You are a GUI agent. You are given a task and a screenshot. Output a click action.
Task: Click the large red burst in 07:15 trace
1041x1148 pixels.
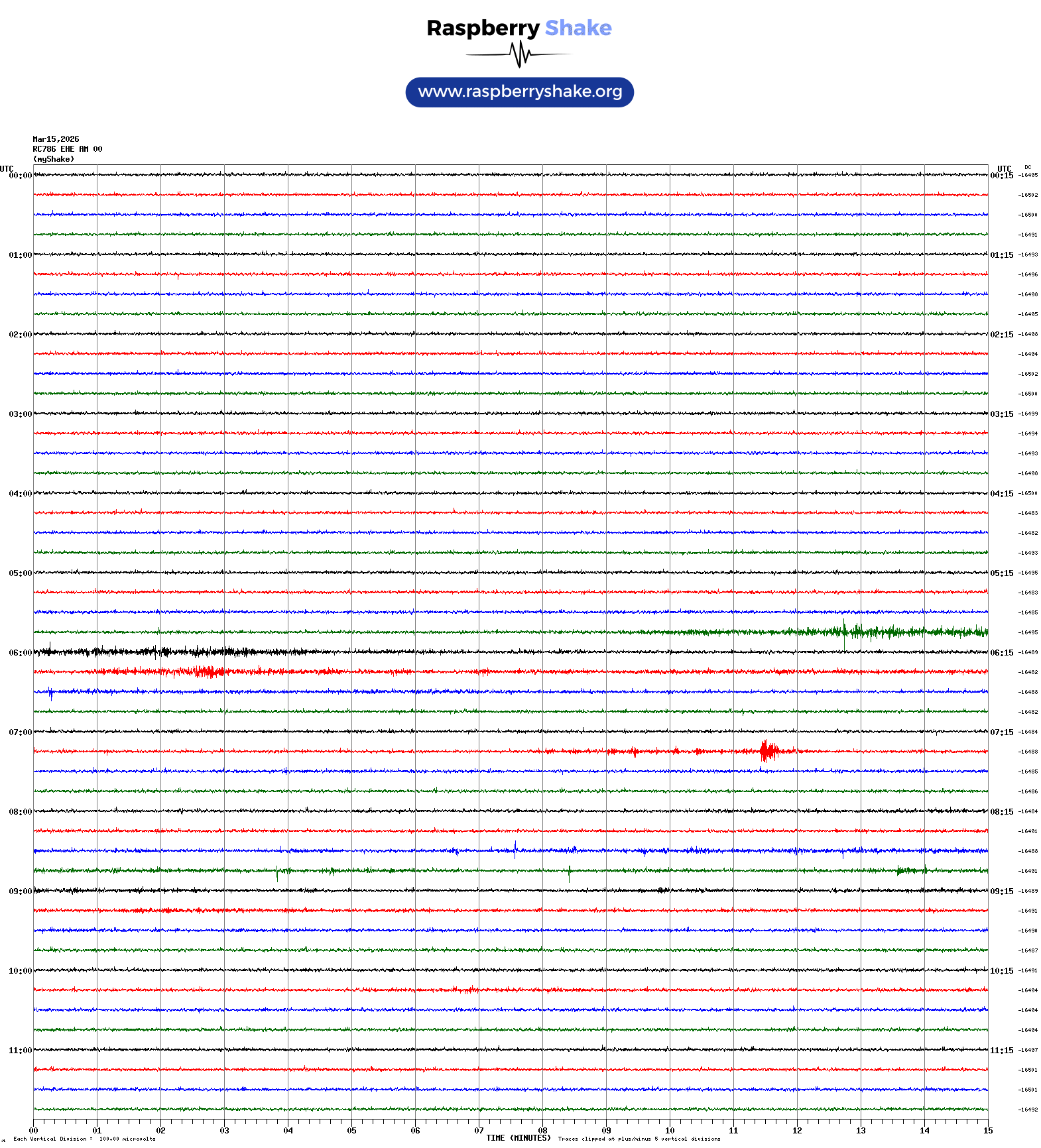[768, 751]
